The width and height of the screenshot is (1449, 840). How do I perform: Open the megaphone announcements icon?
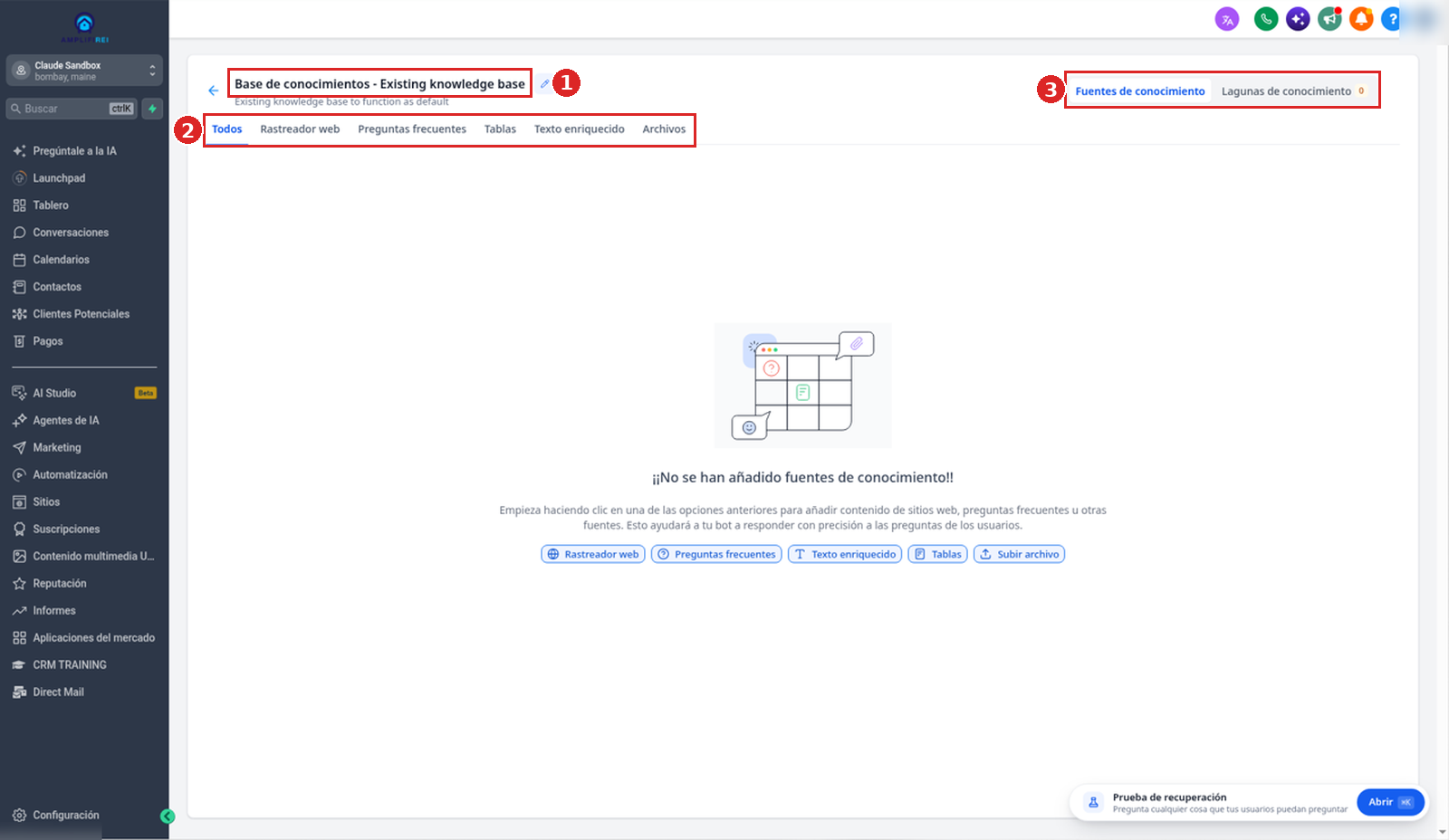(x=1329, y=19)
